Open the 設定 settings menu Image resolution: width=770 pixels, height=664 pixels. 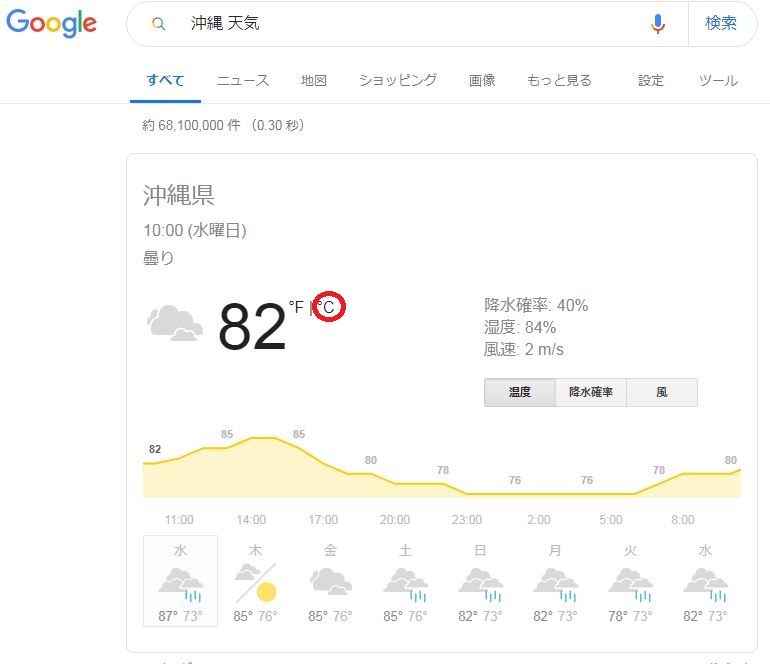(x=651, y=81)
